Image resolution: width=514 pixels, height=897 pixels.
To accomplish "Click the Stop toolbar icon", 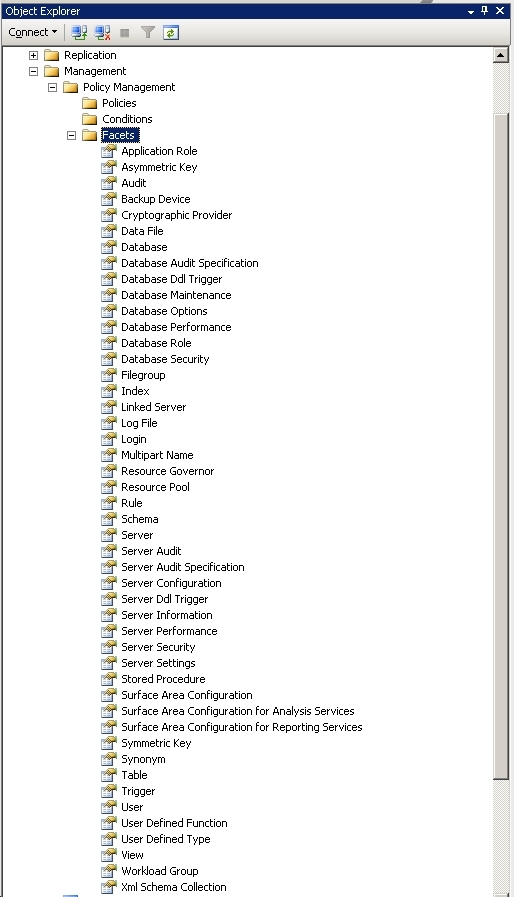I will (124, 33).
